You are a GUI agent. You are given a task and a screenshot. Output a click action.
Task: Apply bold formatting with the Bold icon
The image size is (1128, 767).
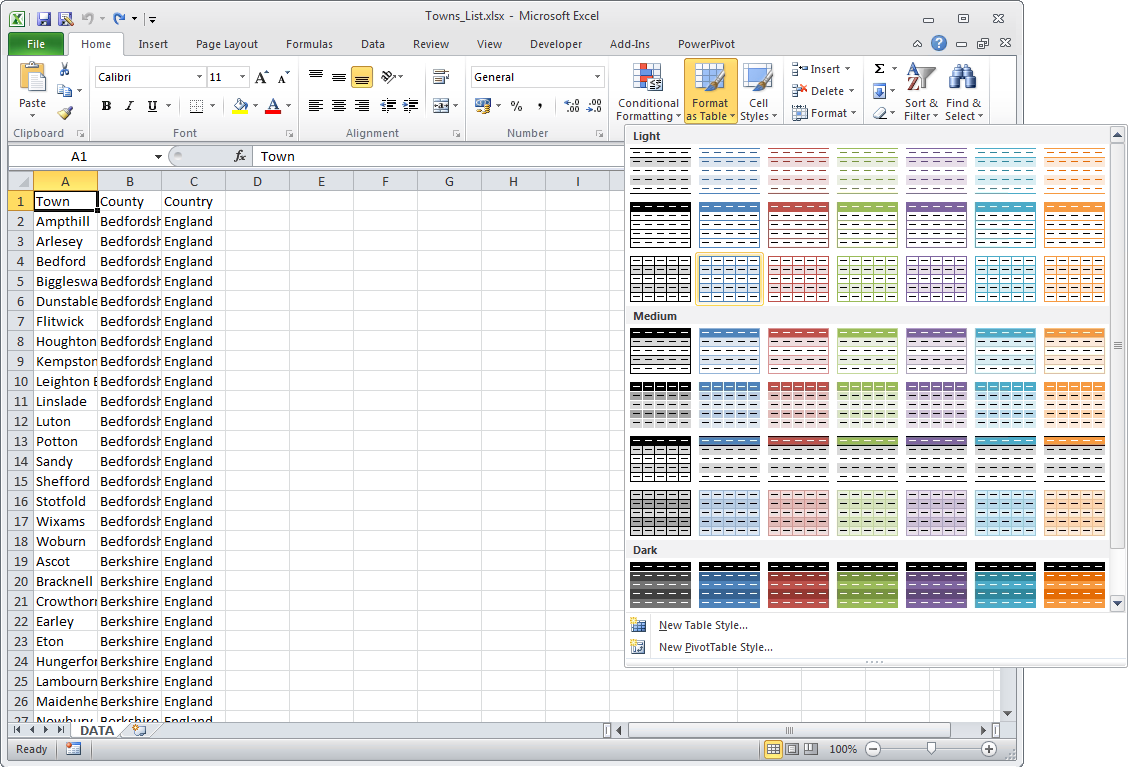coord(106,105)
